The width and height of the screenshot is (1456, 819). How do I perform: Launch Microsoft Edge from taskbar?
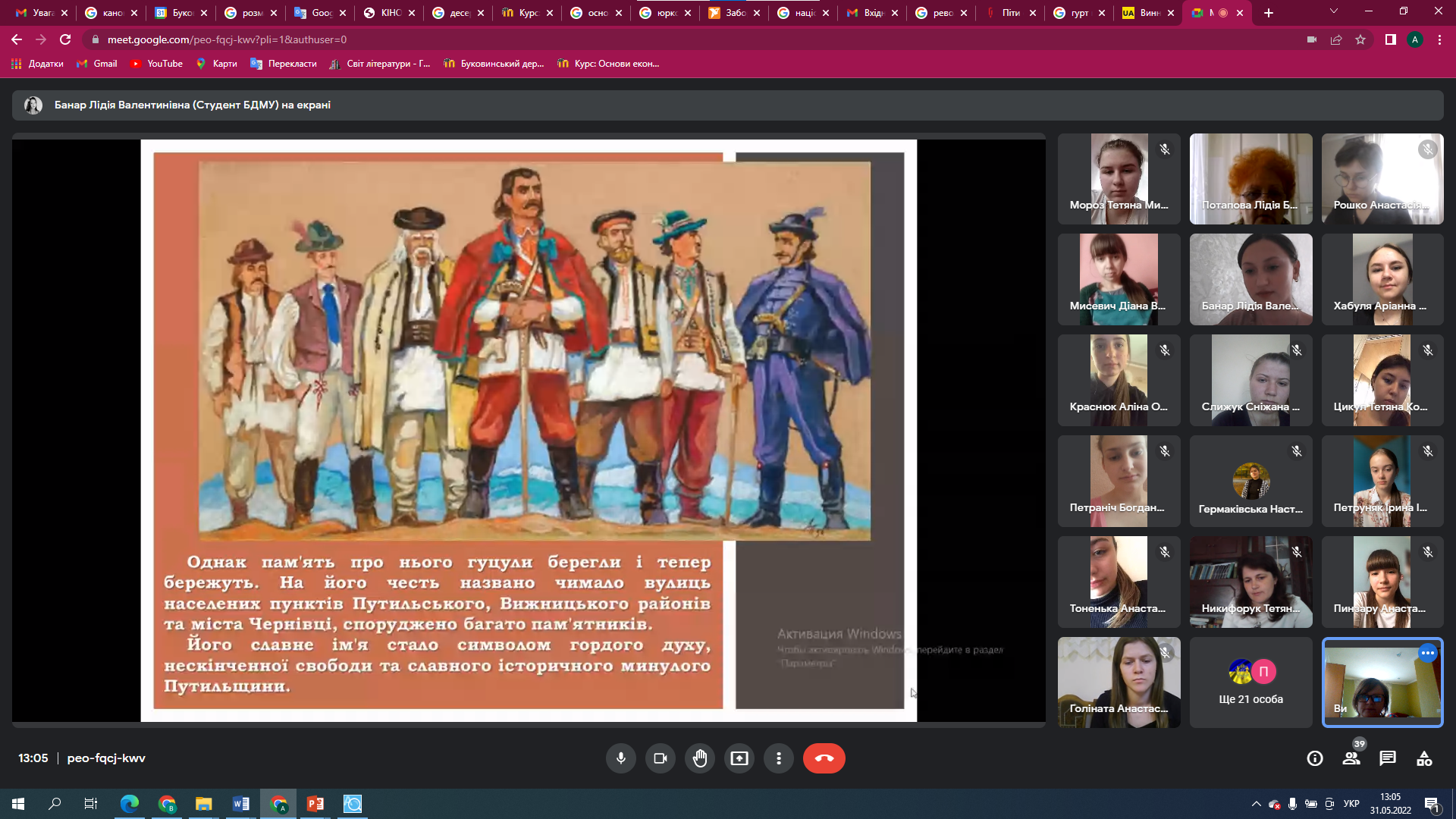click(x=130, y=804)
